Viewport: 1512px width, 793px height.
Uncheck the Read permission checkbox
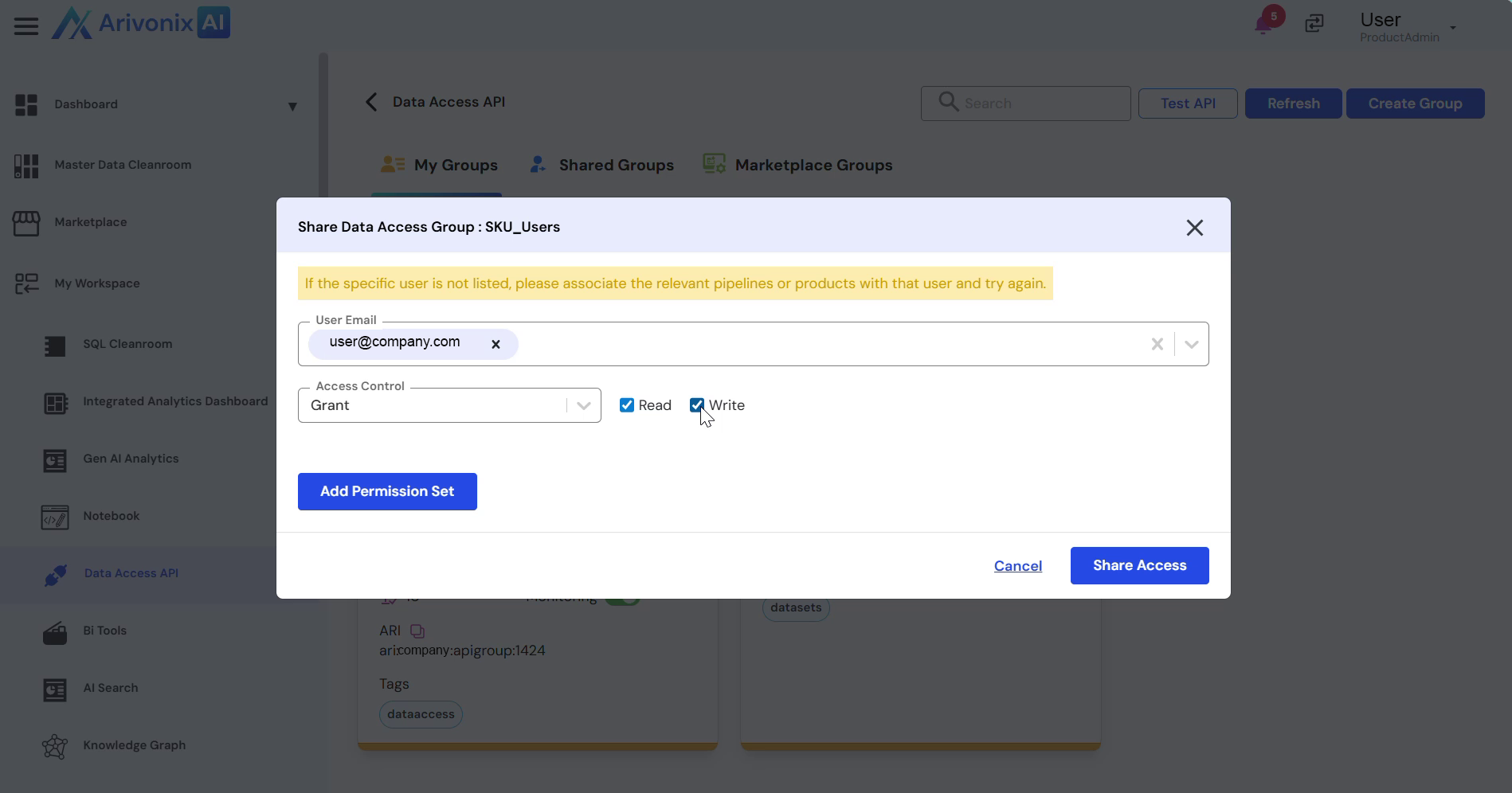(627, 405)
